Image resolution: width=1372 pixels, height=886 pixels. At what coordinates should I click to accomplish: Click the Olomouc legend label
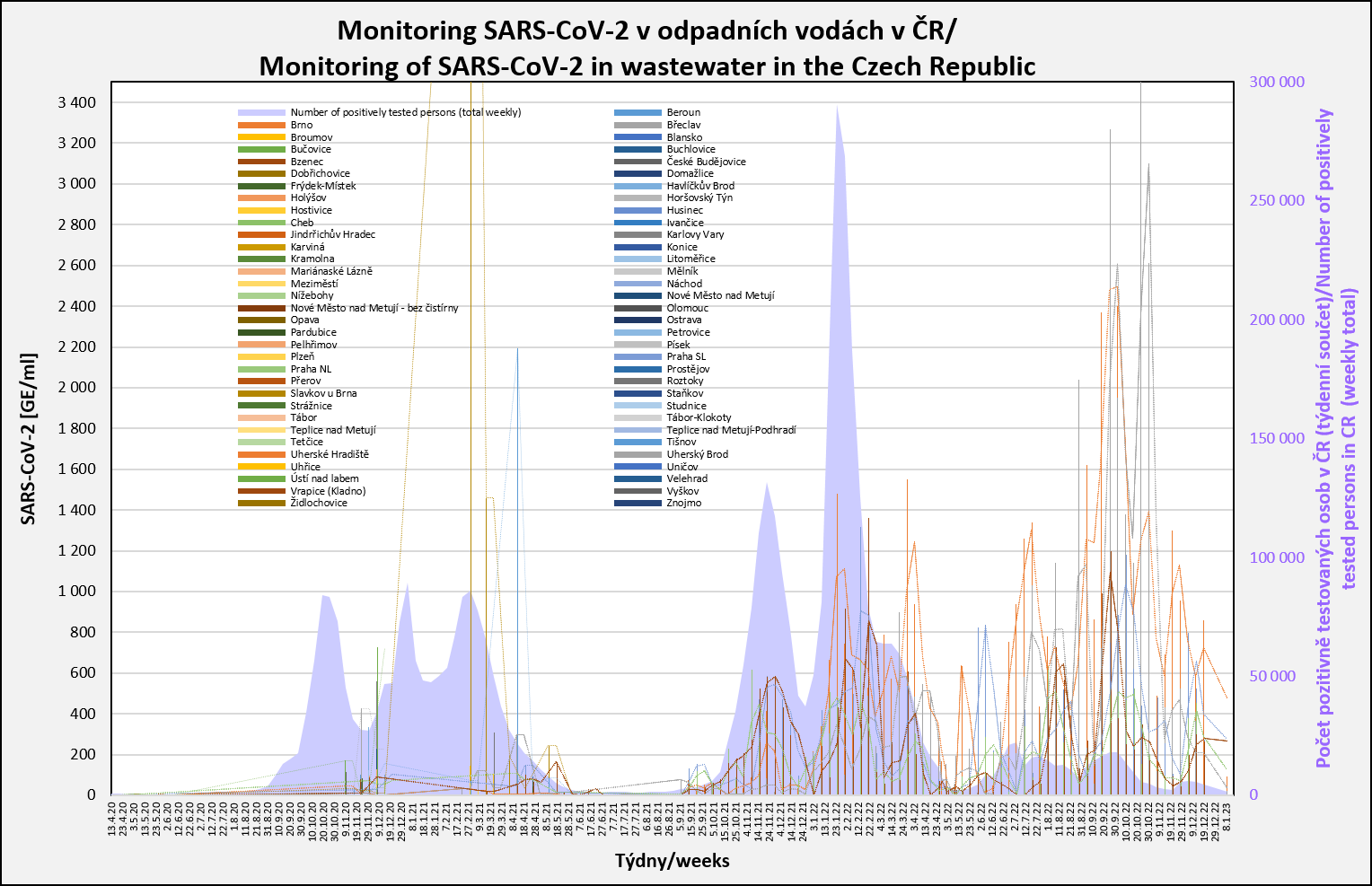pyautogui.click(x=687, y=308)
